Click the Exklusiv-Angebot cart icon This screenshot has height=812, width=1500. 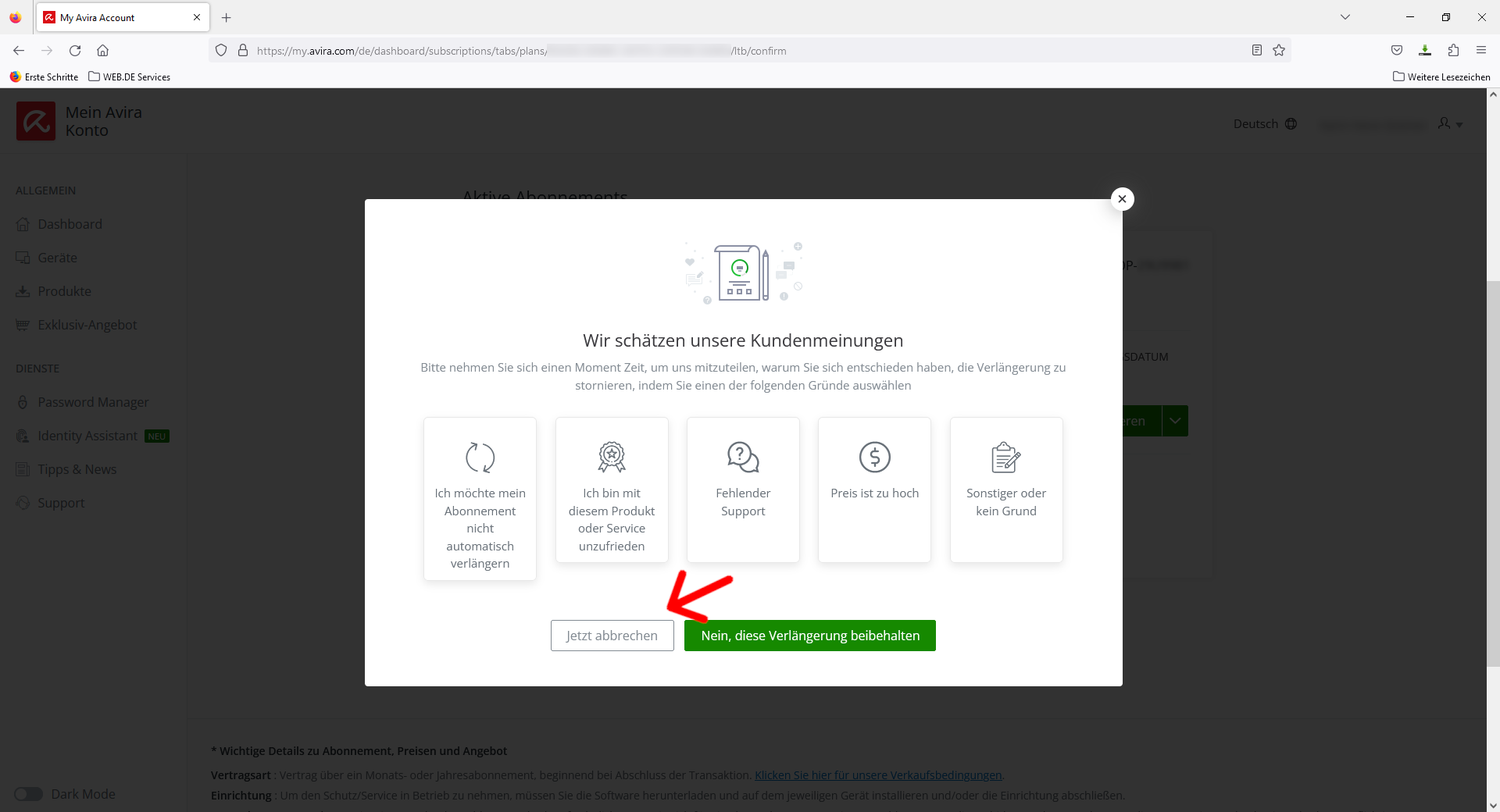coord(23,325)
